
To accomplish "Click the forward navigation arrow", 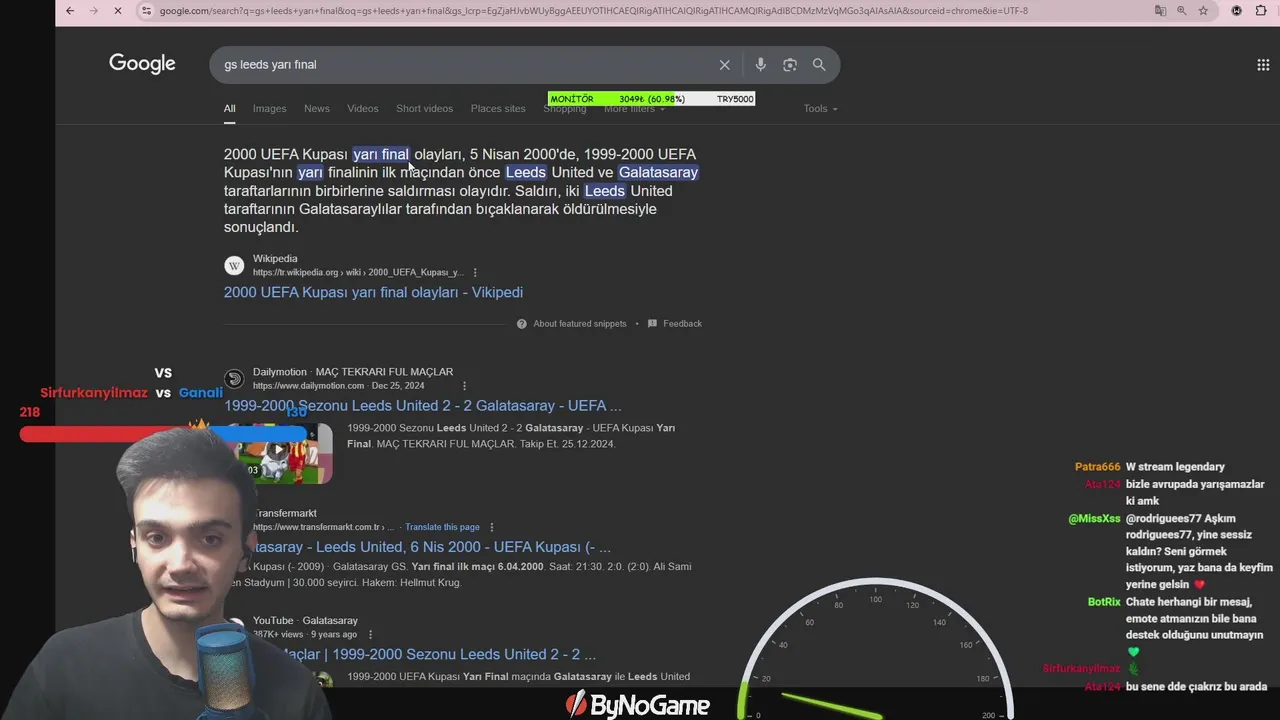I will click(94, 11).
